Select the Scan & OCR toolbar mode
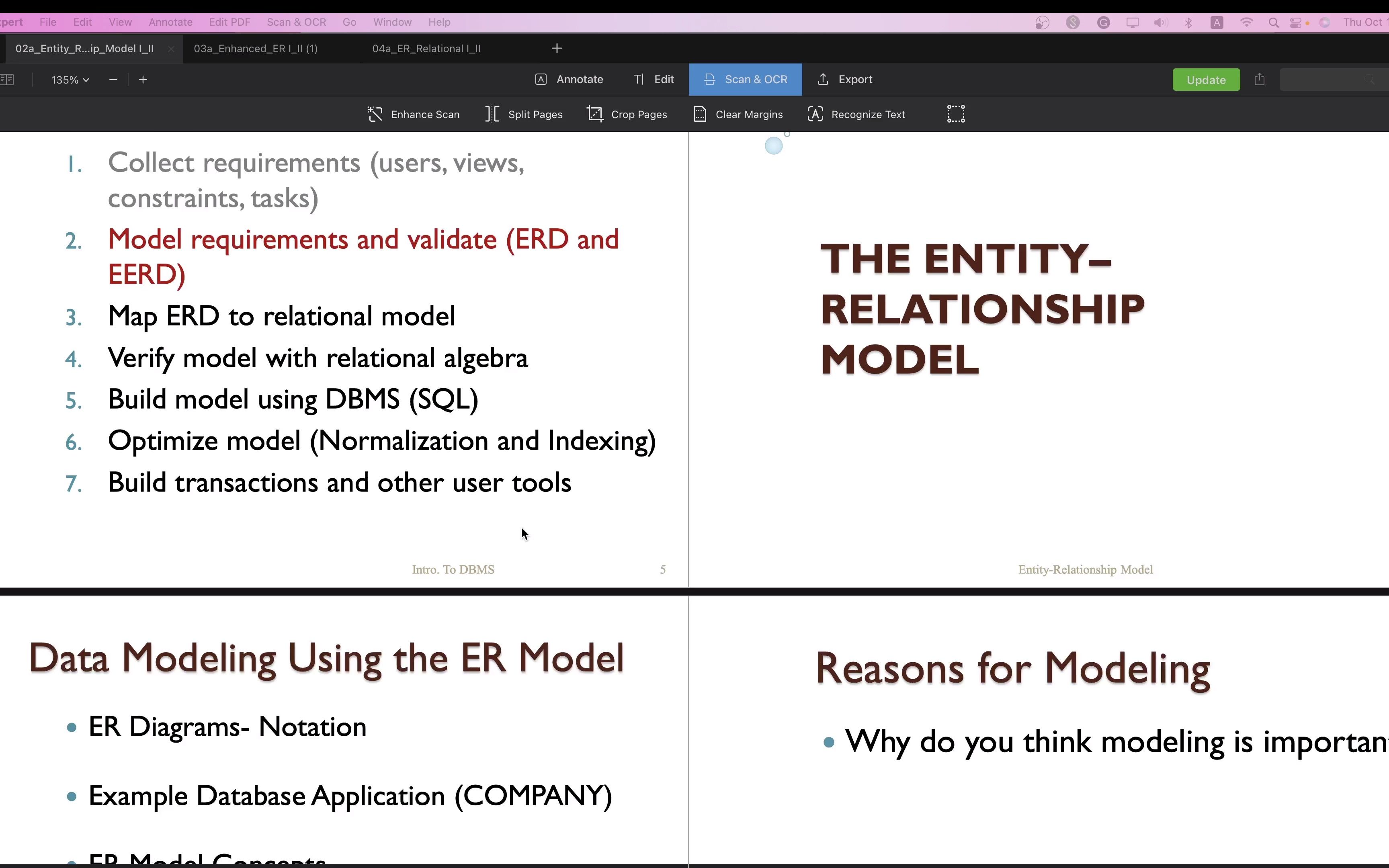Image resolution: width=1389 pixels, height=868 pixels. point(745,80)
